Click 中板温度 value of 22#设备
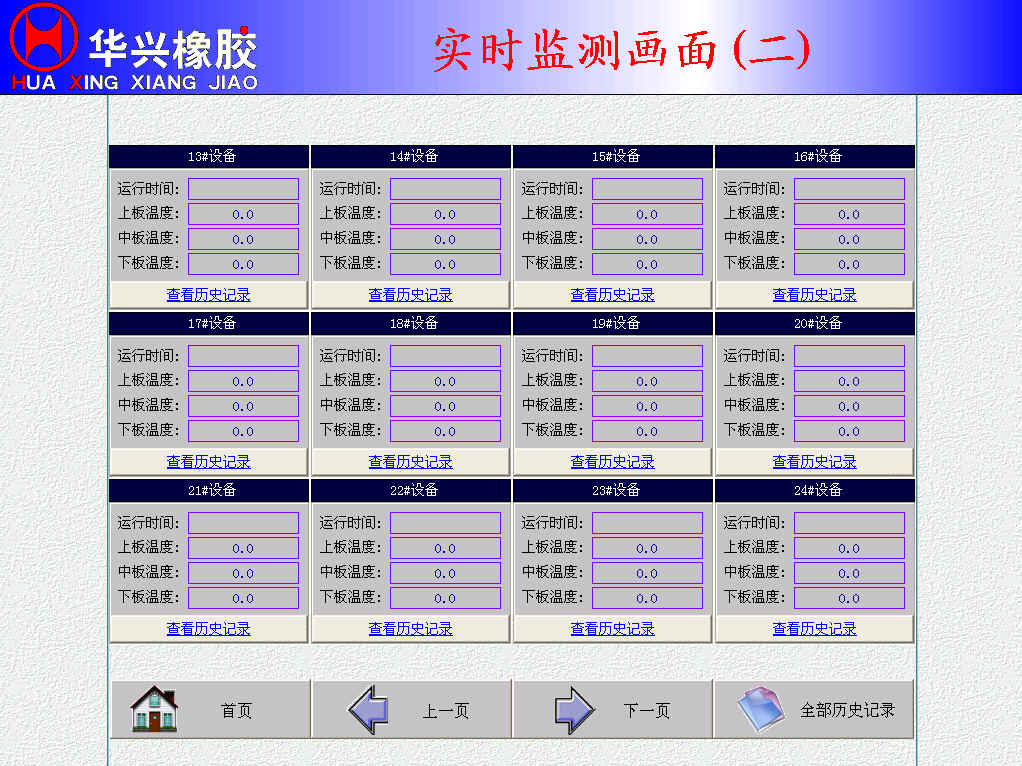 [x=446, y=572]
